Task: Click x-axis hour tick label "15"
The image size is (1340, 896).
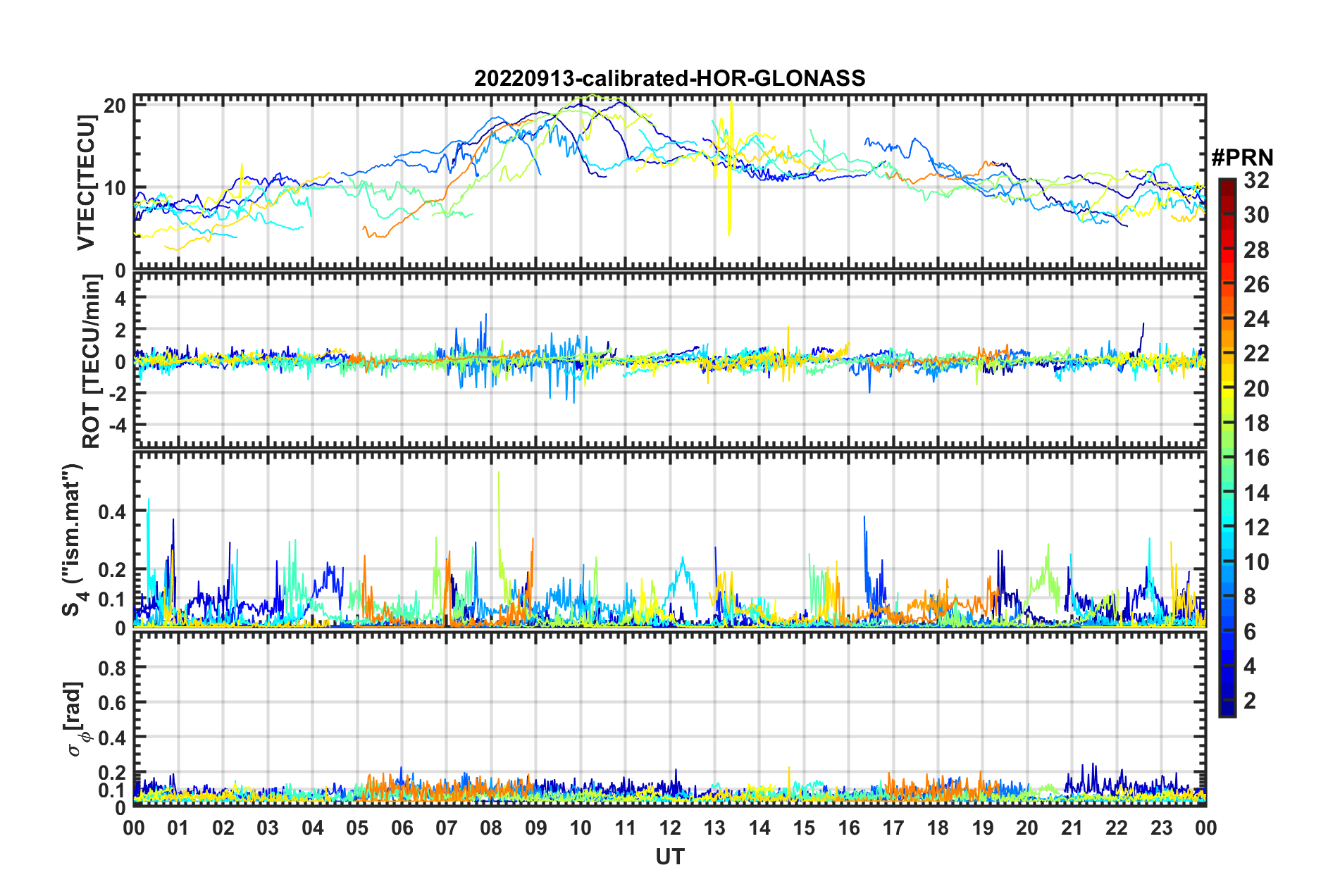Action: [x=804, y=828]
